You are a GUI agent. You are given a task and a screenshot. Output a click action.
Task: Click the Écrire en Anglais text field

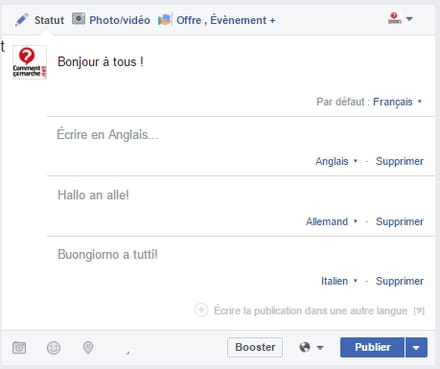(241, 135)
